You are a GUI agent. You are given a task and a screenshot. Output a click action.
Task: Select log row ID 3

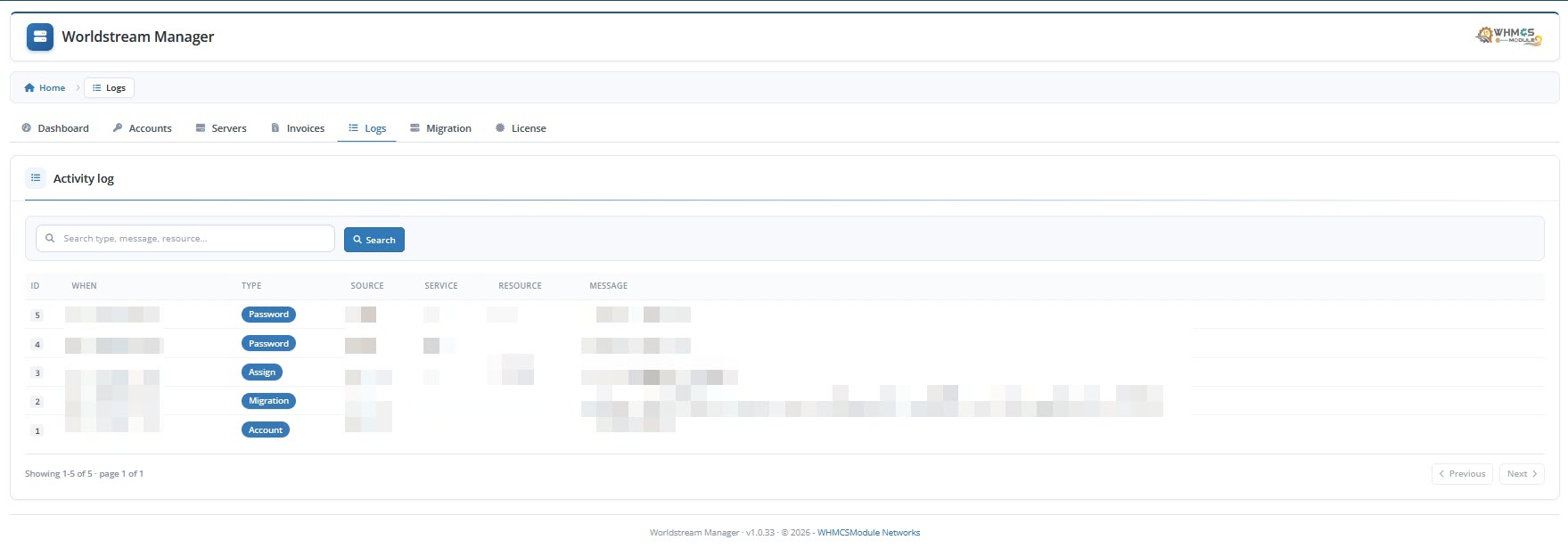coord(37,373)
